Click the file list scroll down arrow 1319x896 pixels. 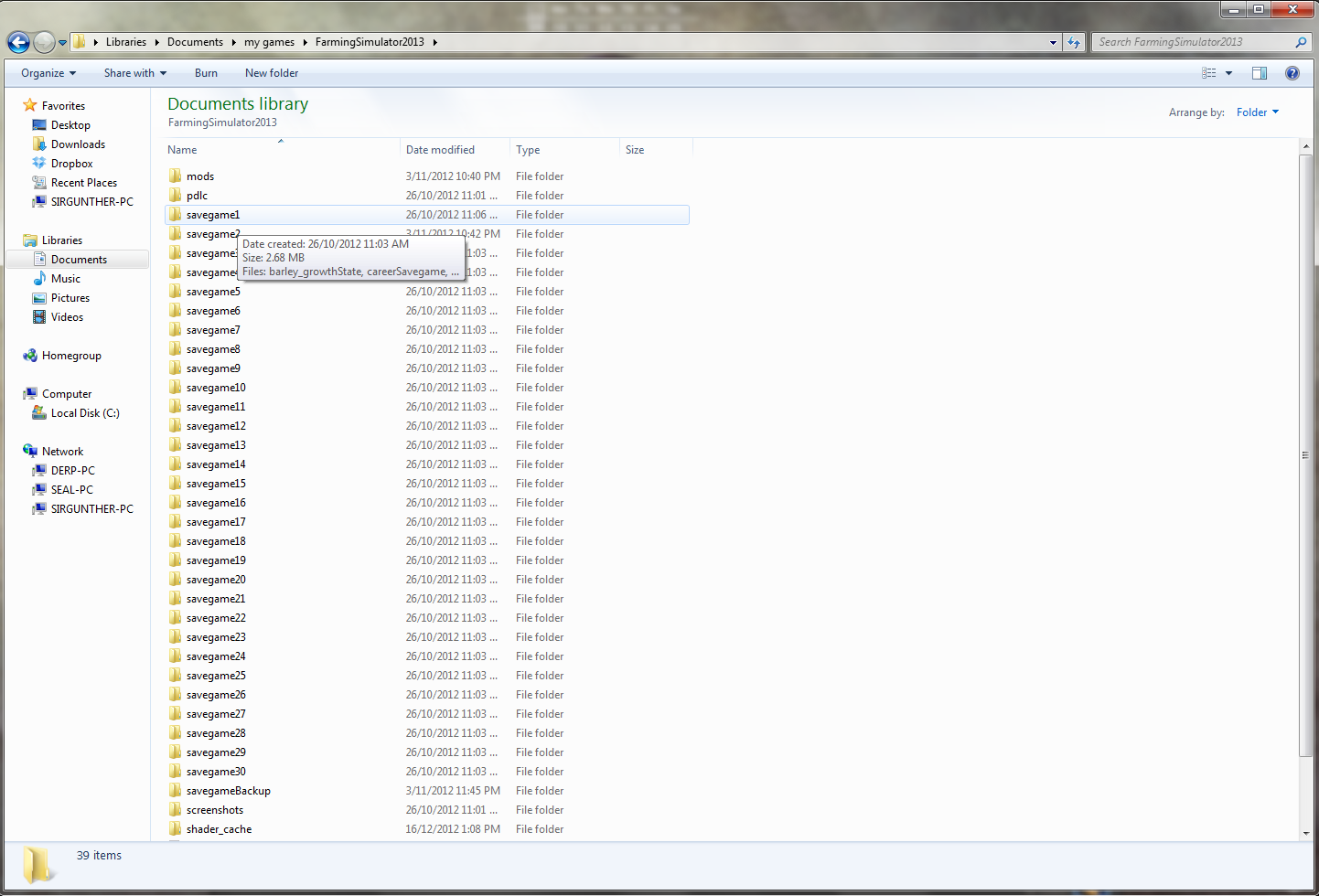[x=1305, y=833]
